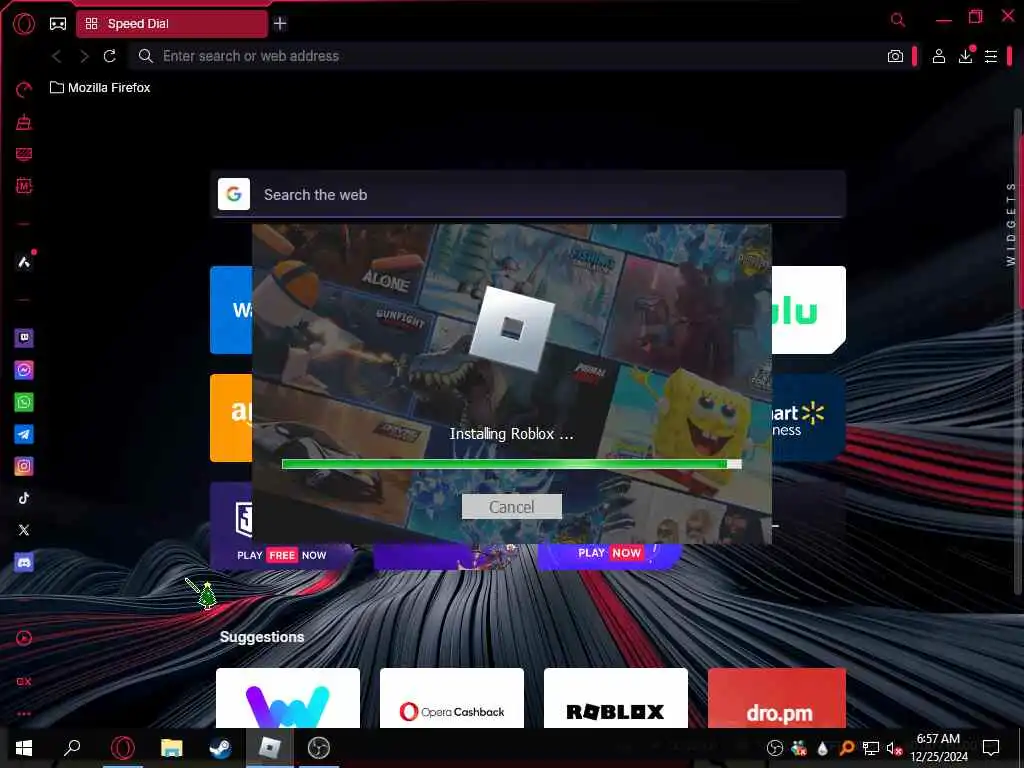Open the GX Mods icon in sidebar
This screenshot has width=1024, height=768.
click(x=24, y=186)
